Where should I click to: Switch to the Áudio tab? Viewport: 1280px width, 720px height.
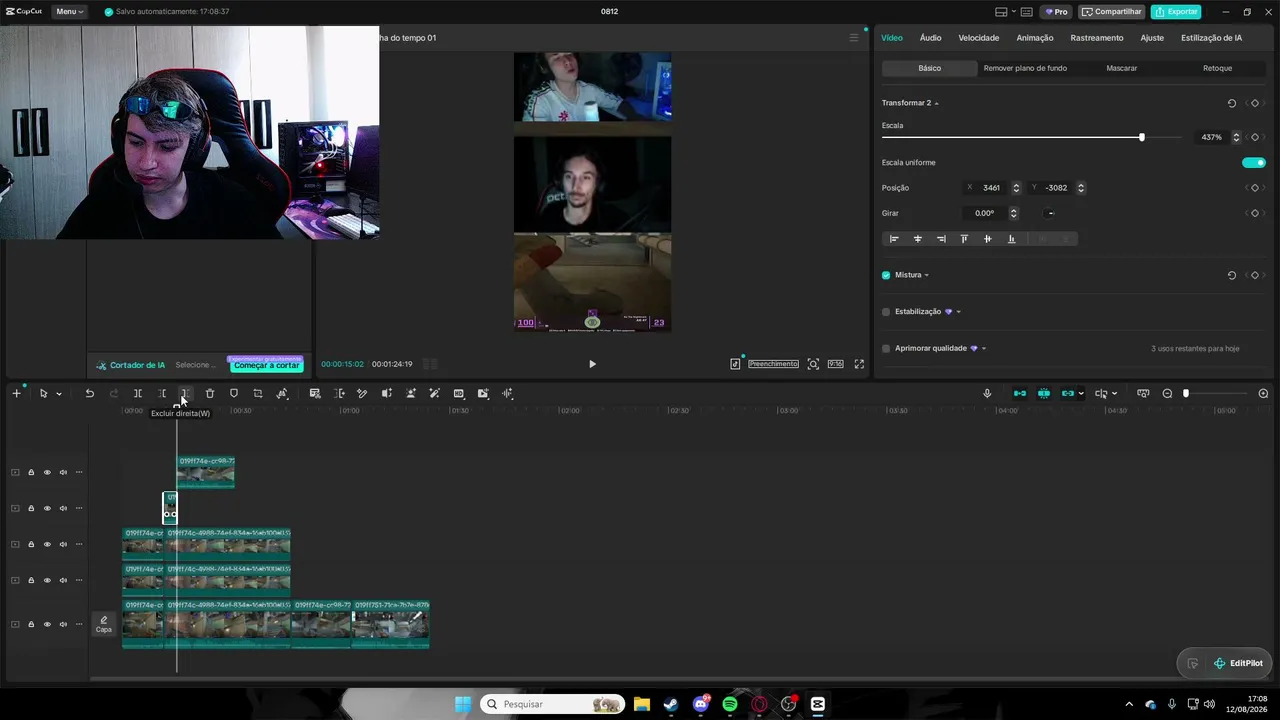pyautogui.click(x=931, y=38)
